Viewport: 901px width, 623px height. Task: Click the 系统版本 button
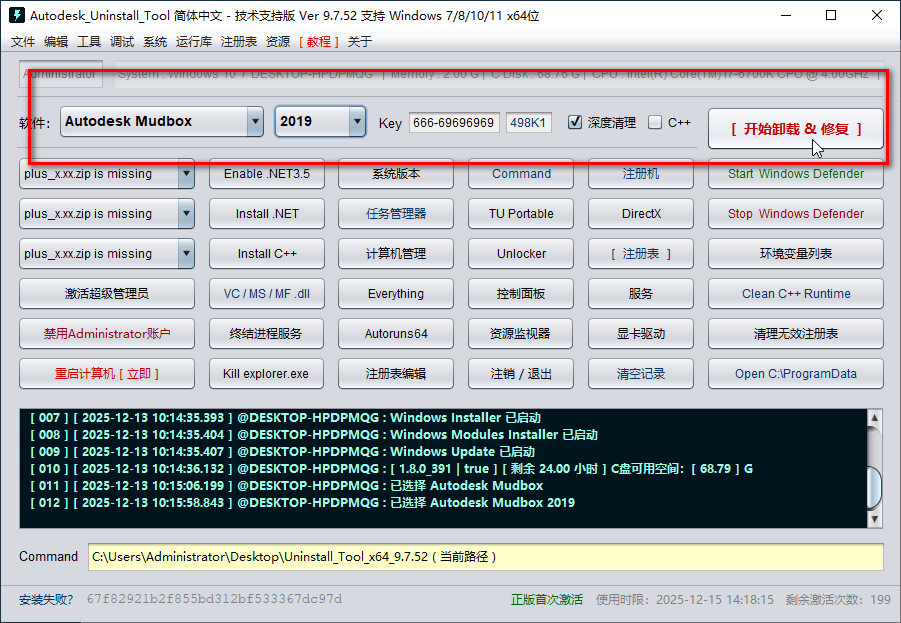396,174
